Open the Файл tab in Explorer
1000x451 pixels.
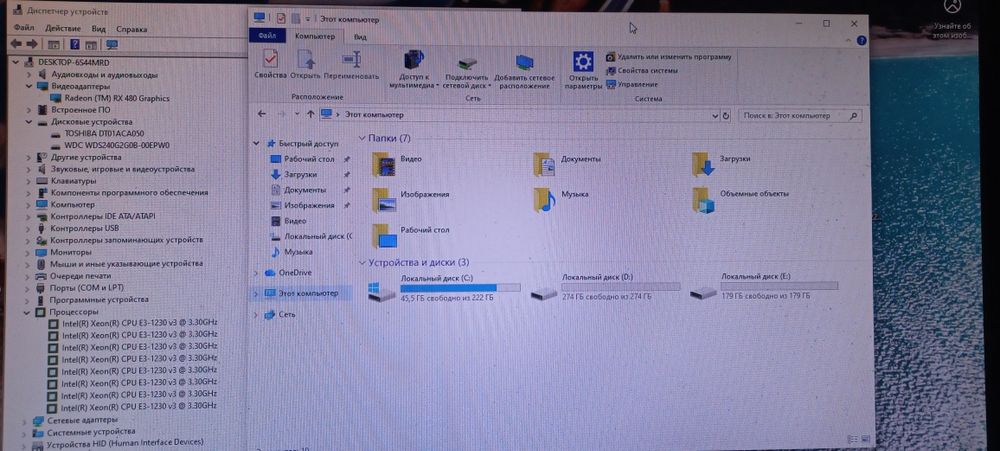267,36
